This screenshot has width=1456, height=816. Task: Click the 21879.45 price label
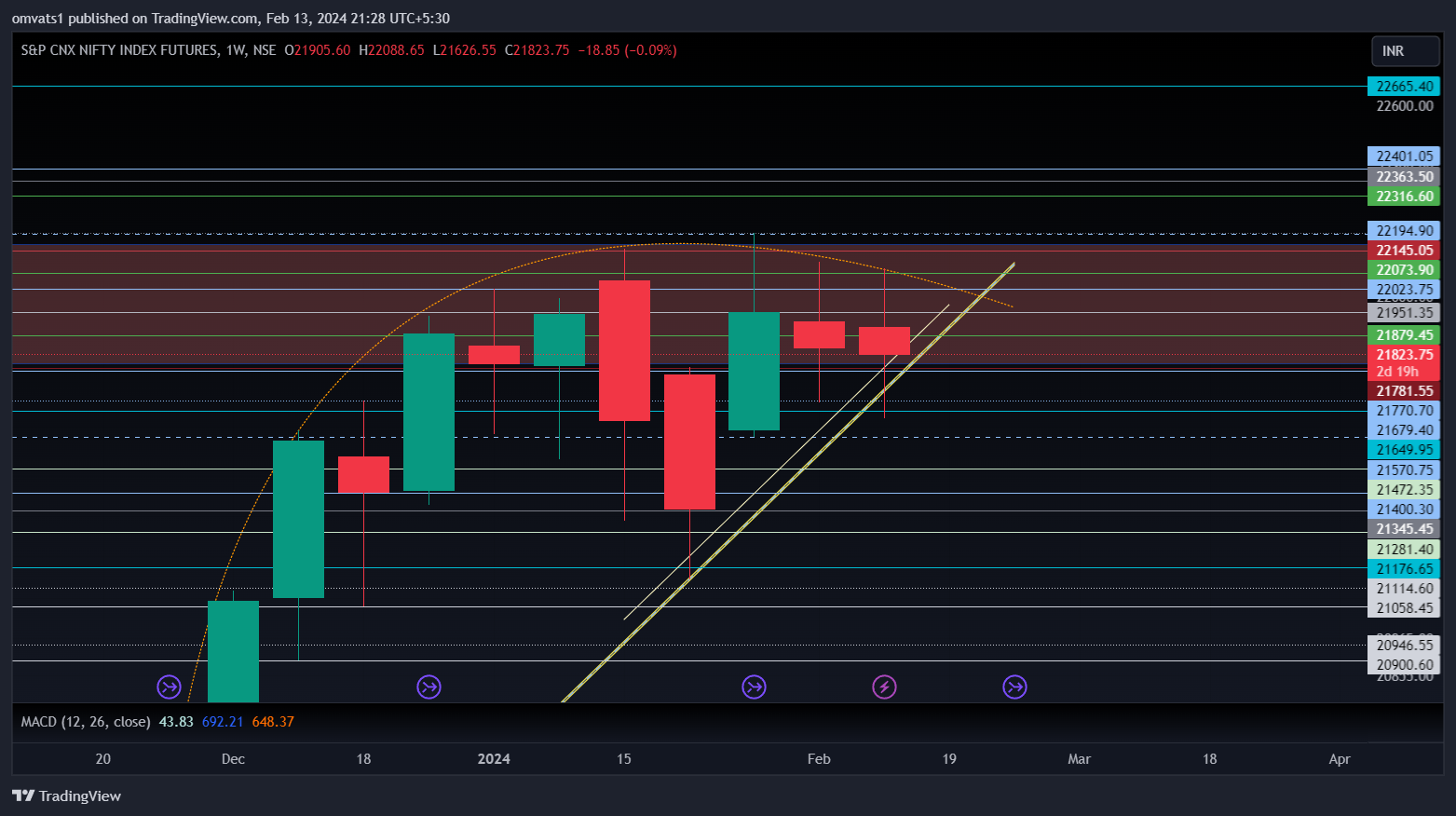tap(1404, 335)
